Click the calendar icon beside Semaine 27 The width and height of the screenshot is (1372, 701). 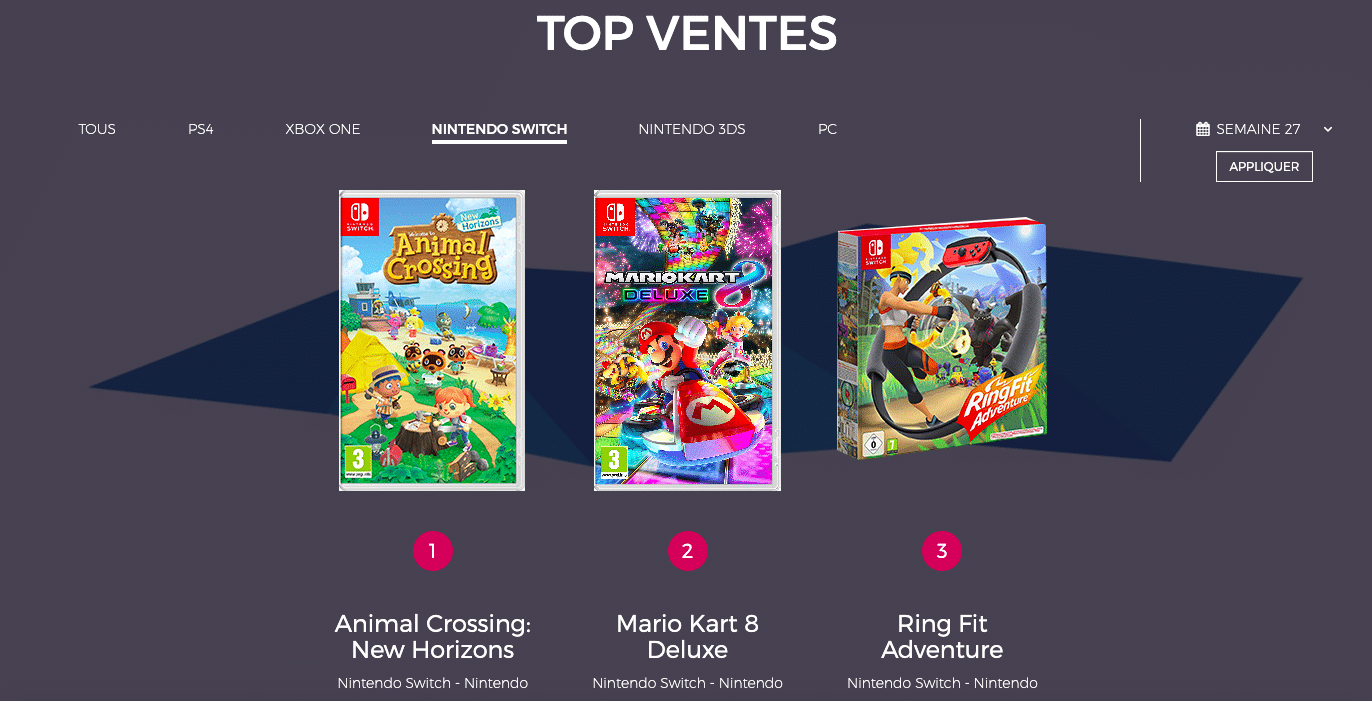point(1203,129)
